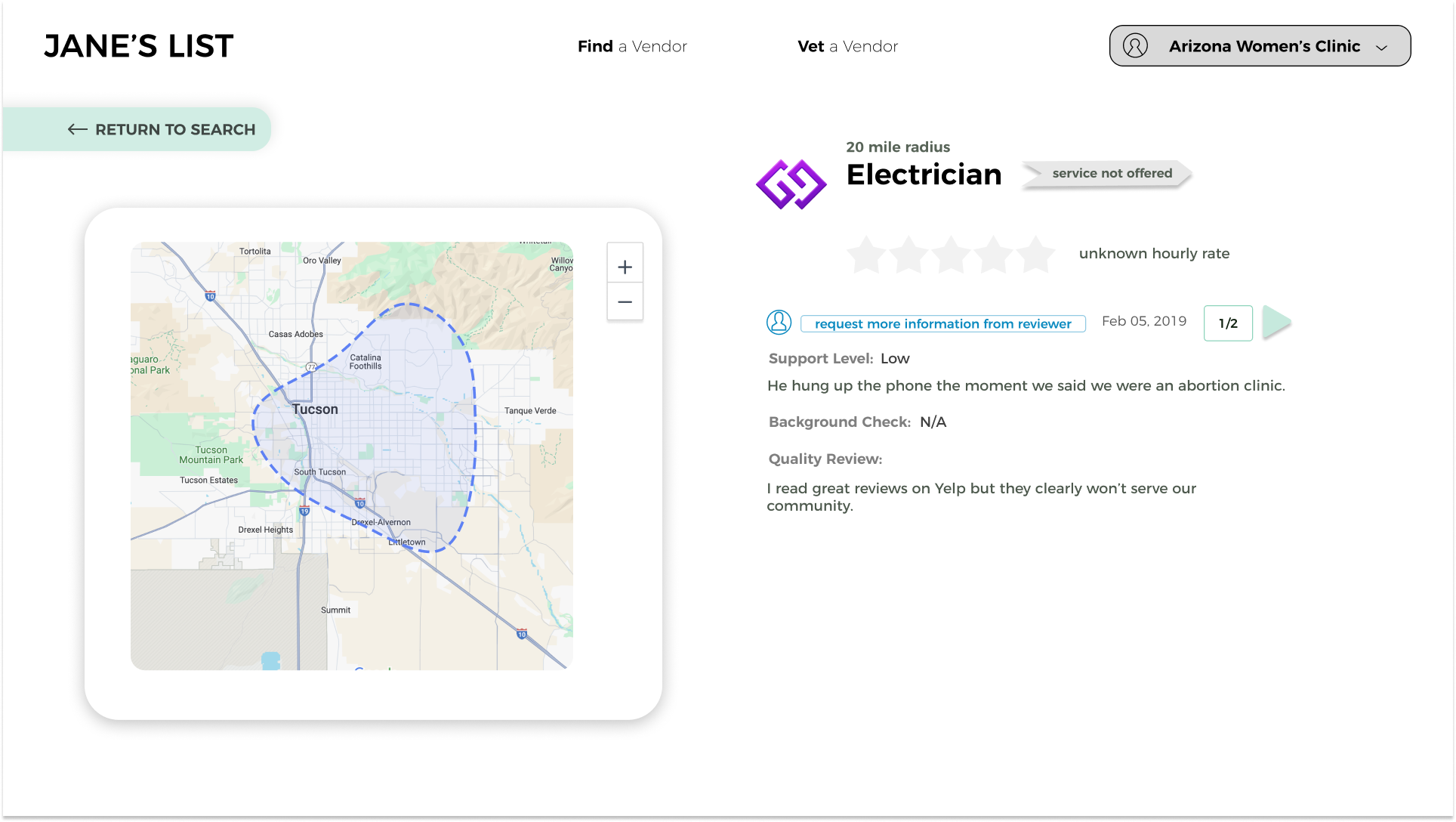Viewport: 1456px width, 822px height.
Task: Click the 1/2 review page indicator
Action: tap(1228, 323)
